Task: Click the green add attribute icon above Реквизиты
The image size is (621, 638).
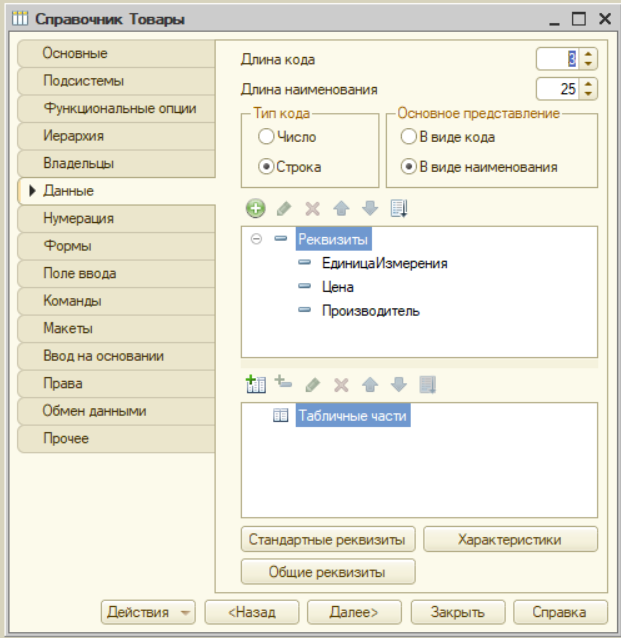Action: coord(255,209)
